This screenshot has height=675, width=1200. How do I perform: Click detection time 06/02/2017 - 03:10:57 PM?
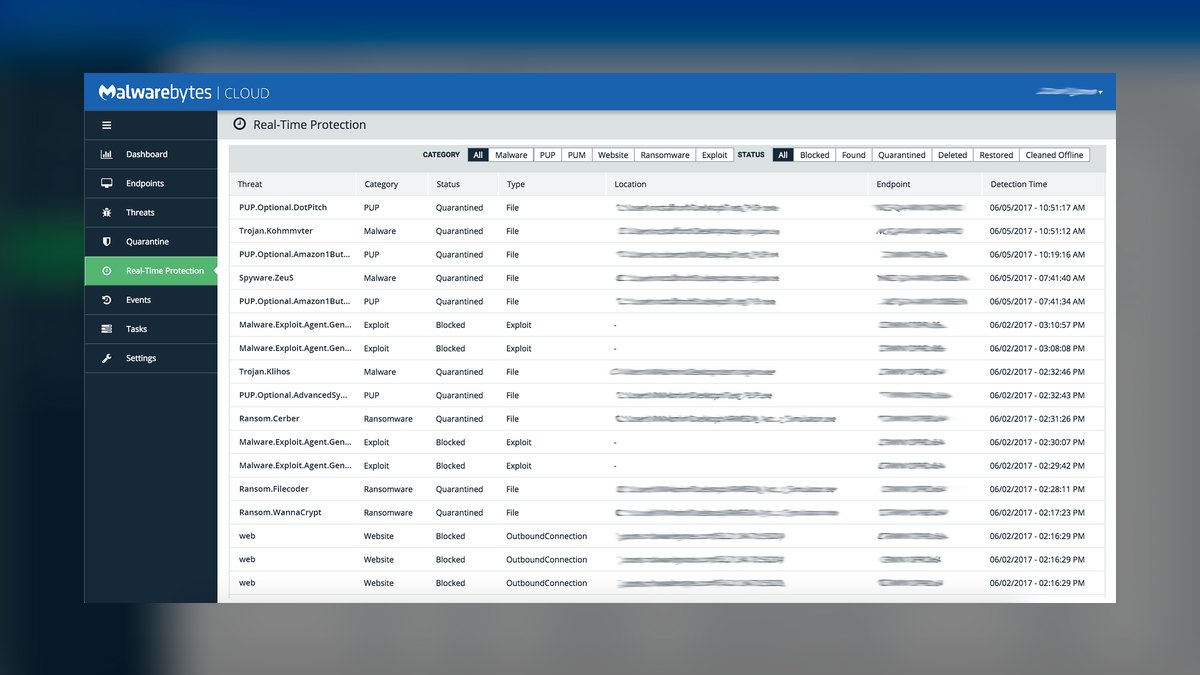tap(1037, 325)
